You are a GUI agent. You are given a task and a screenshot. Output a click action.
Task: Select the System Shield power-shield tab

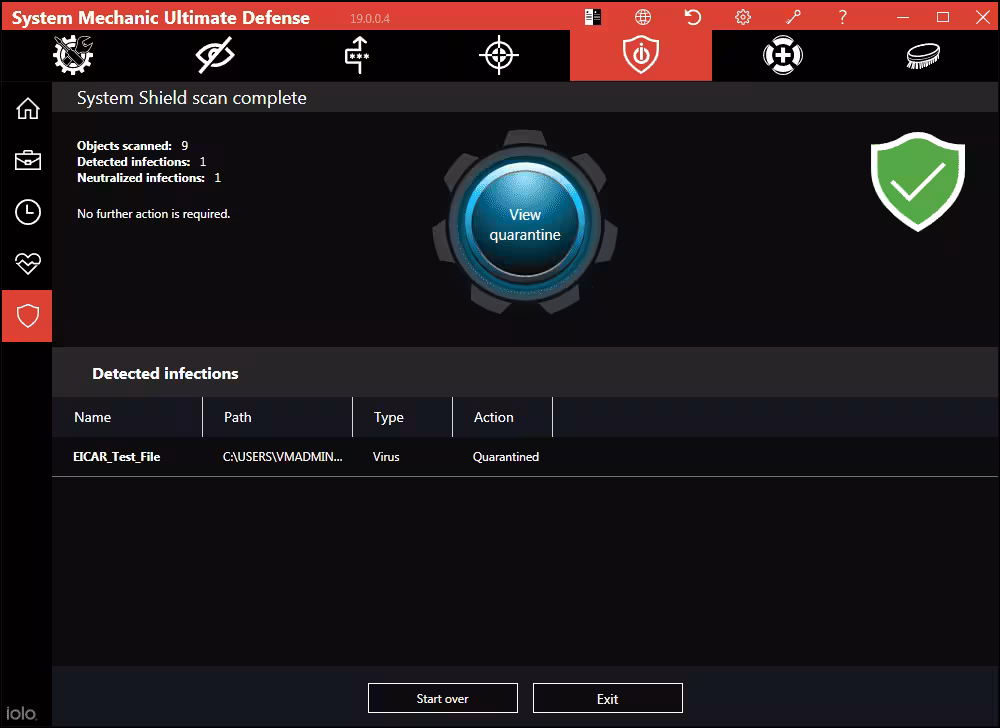coord(641,55)
